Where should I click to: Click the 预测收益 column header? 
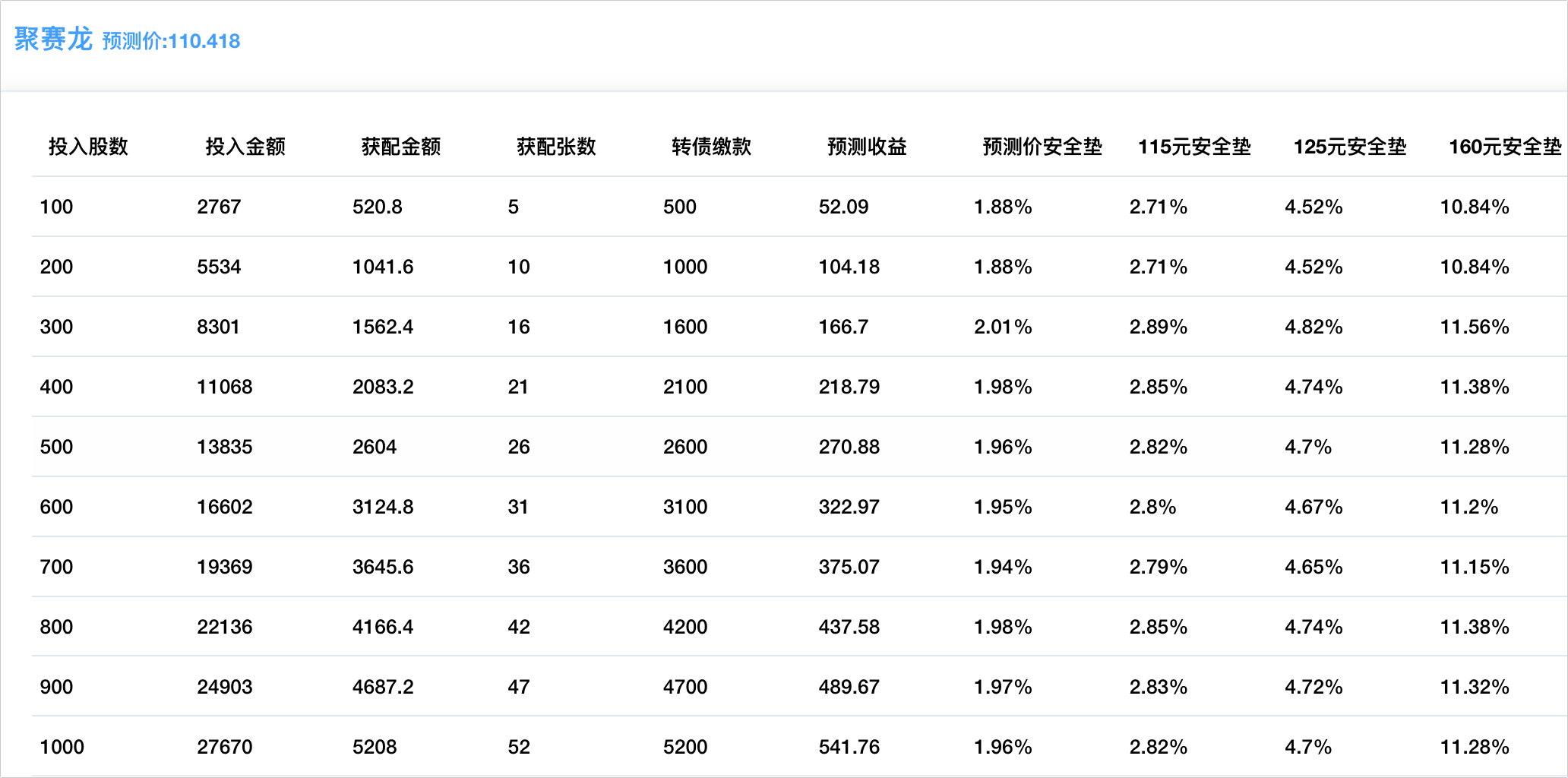[x=867, y=147]
